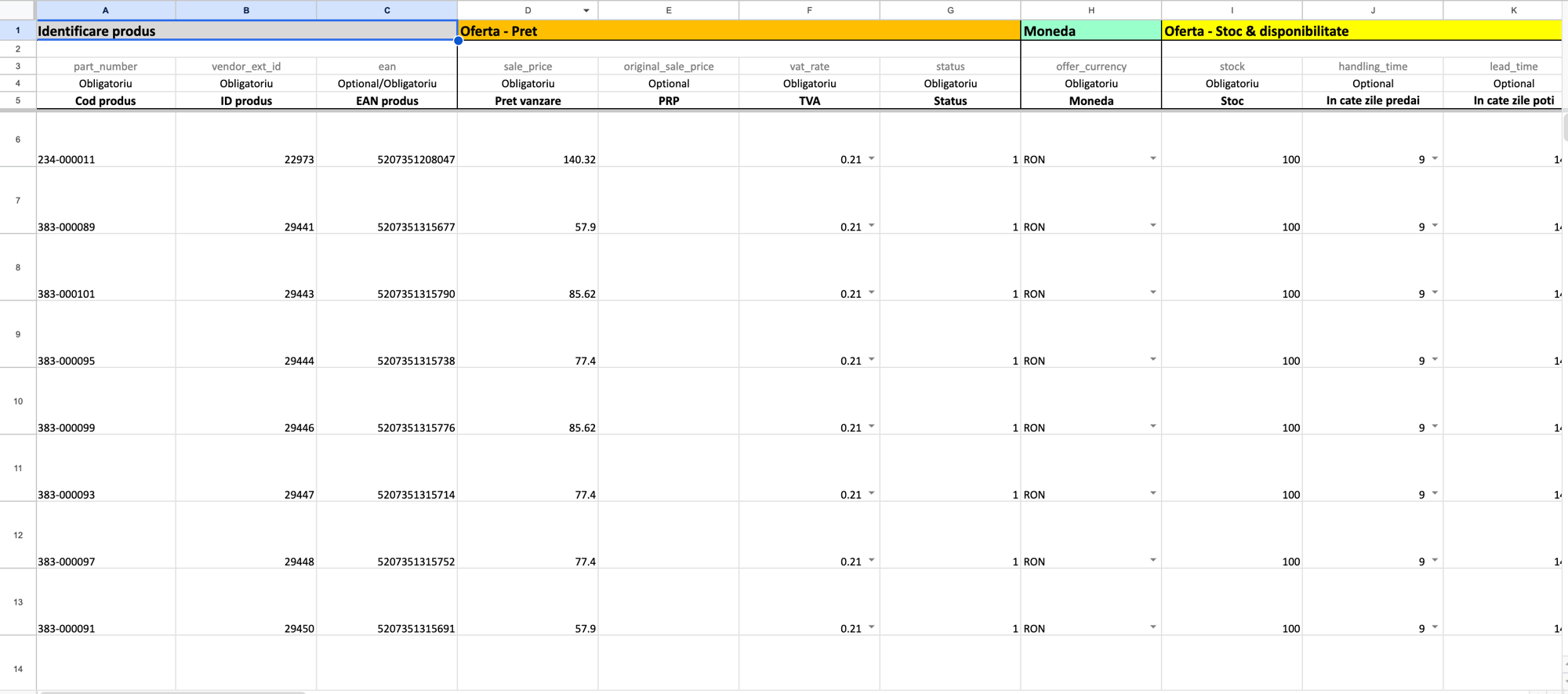Screen dimensions: 1568x694
Task: Open handling time dropdown in row 8
Action: [1434, 292]
